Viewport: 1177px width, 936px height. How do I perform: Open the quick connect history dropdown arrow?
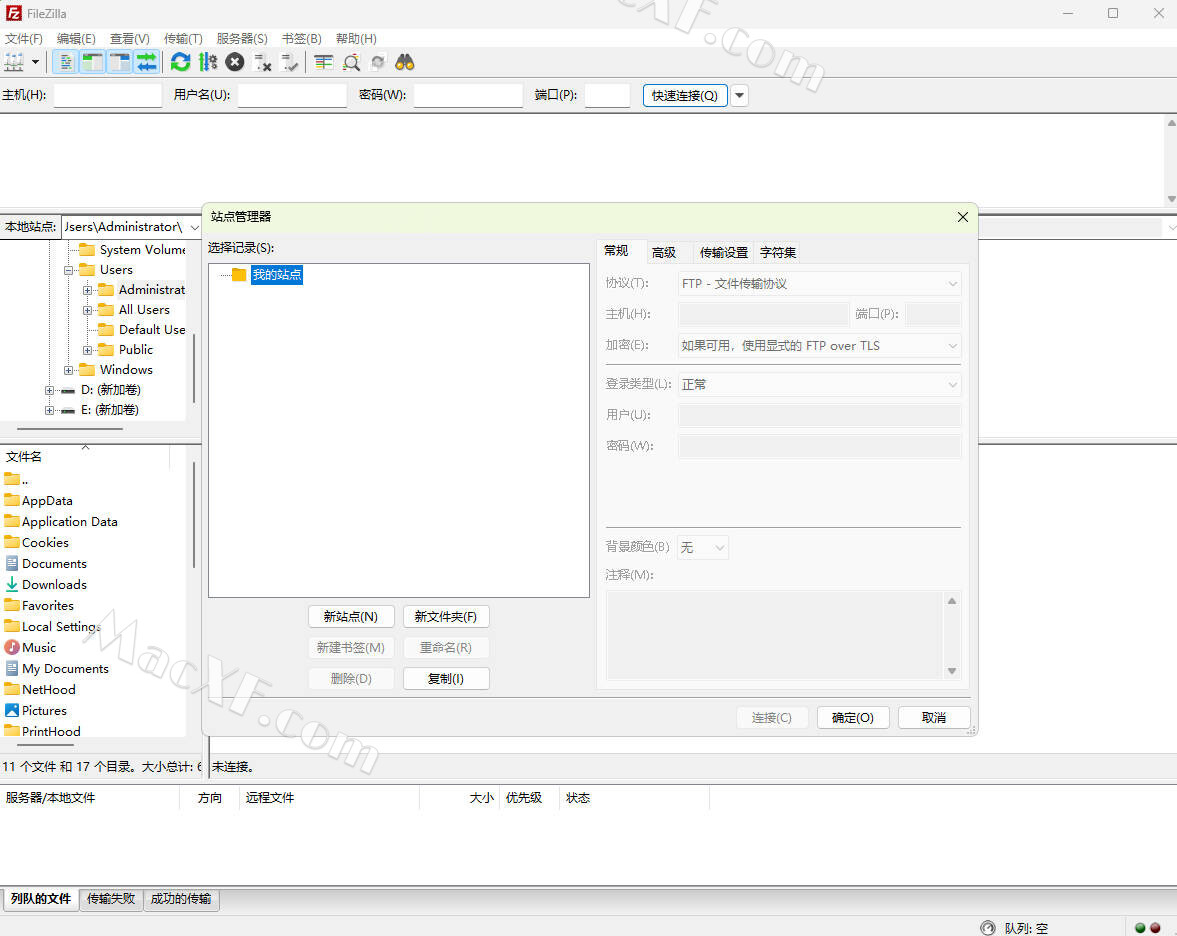coord(739,95)
